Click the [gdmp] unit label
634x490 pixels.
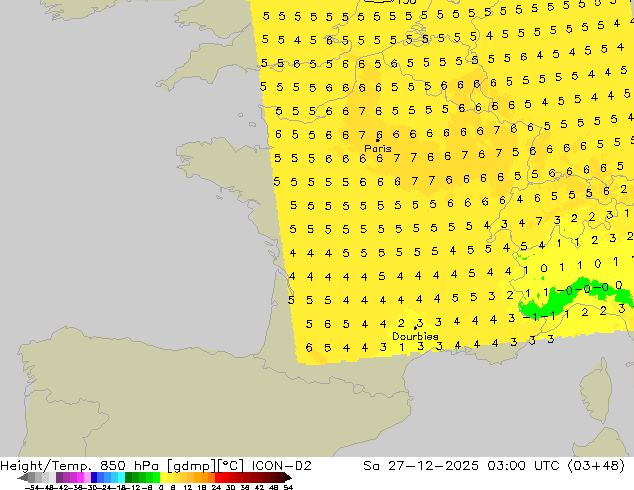click(x=192, y=466)
